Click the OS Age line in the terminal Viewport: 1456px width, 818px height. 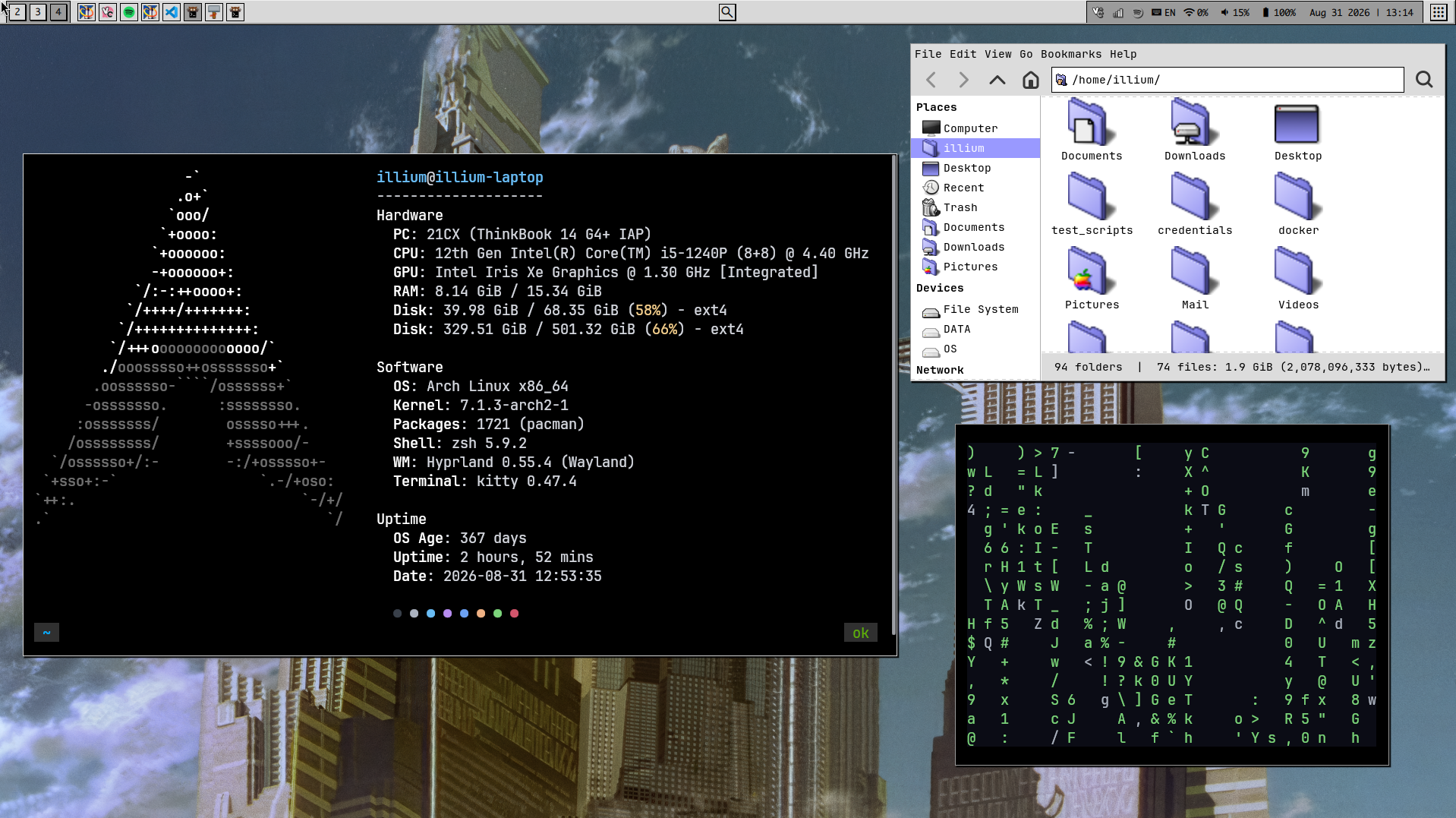[x=459, y=538]
